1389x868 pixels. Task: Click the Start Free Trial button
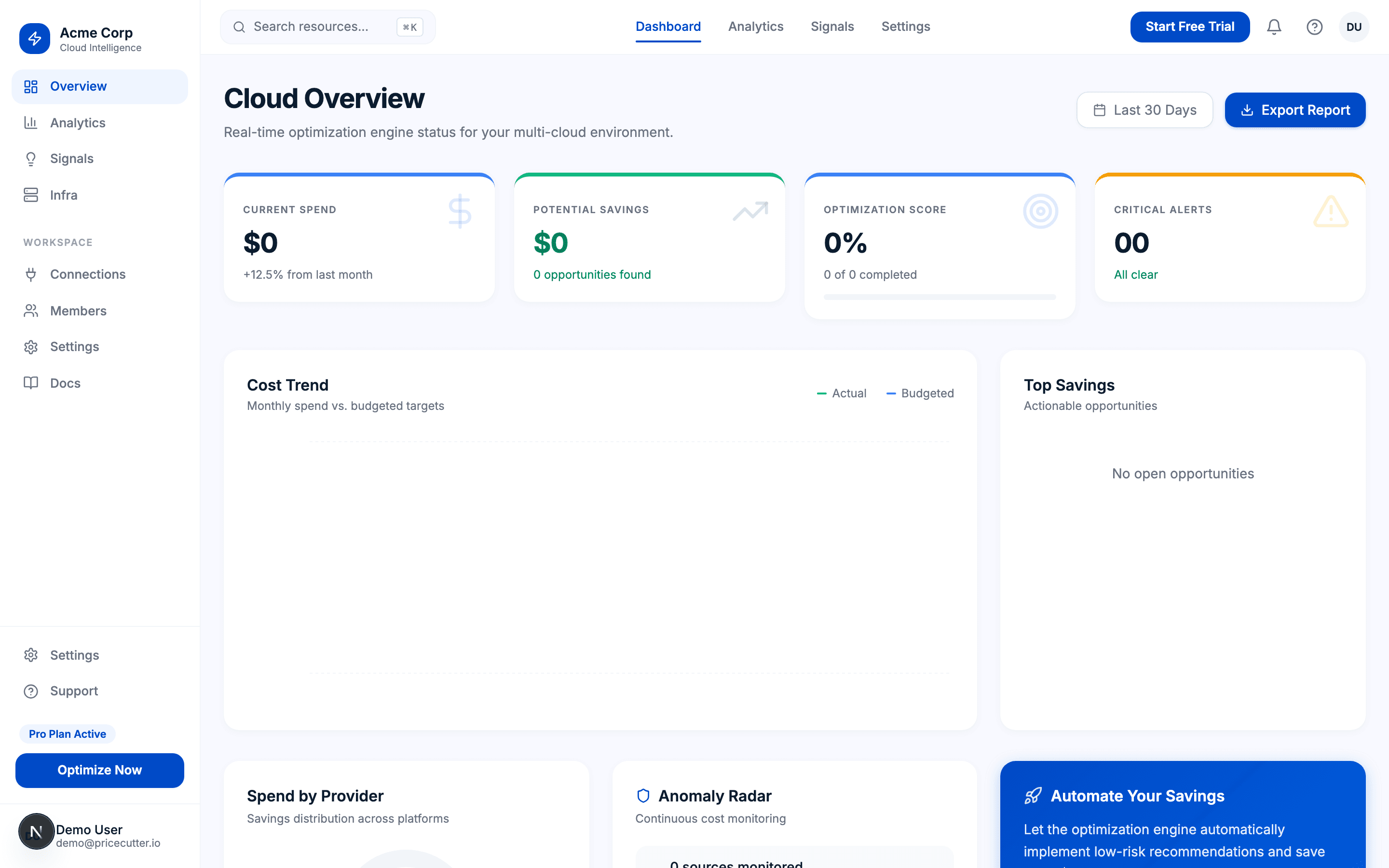1190,27
